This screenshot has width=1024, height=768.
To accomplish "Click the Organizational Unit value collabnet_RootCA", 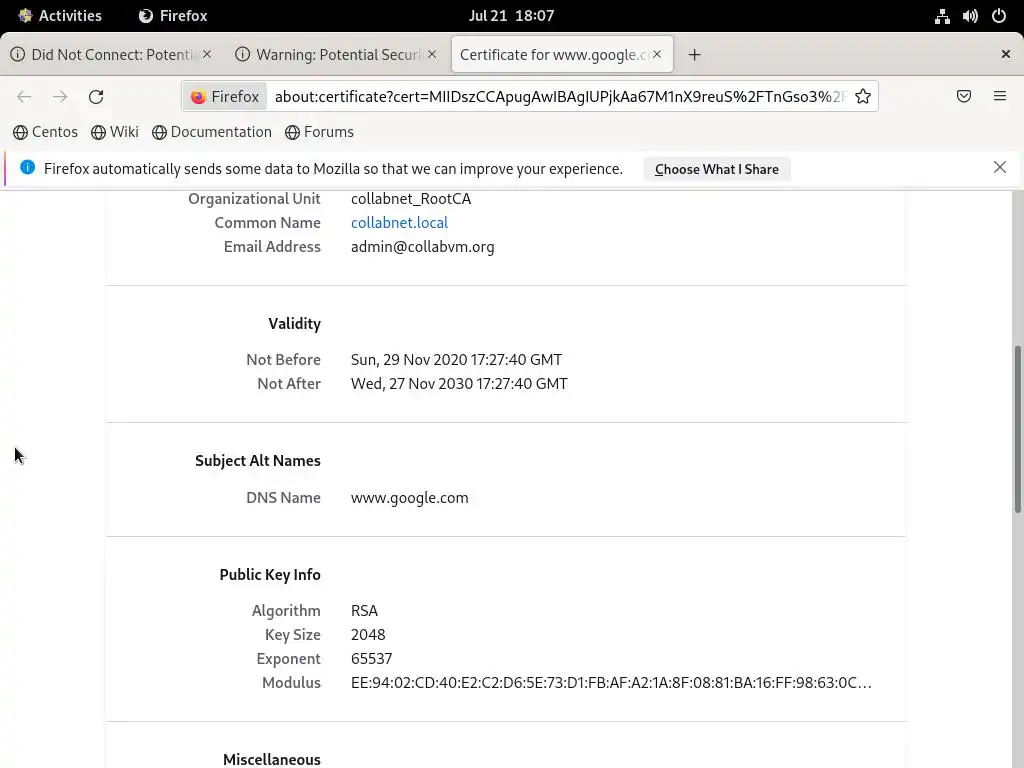I will coord(411,199).
